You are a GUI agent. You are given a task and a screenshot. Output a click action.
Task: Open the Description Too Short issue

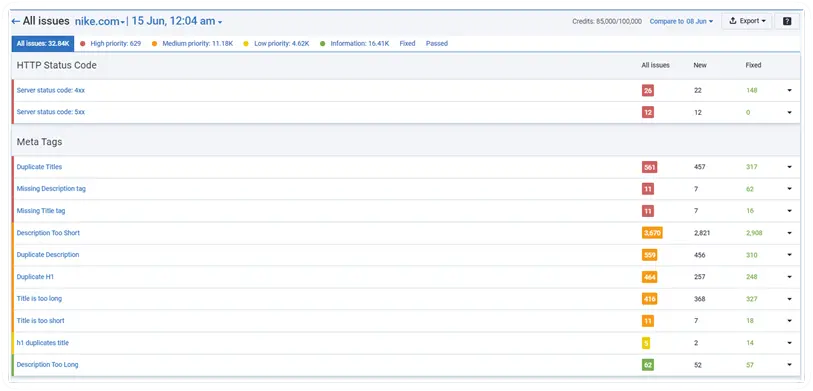pyautogui.click(x=48, y=233)
